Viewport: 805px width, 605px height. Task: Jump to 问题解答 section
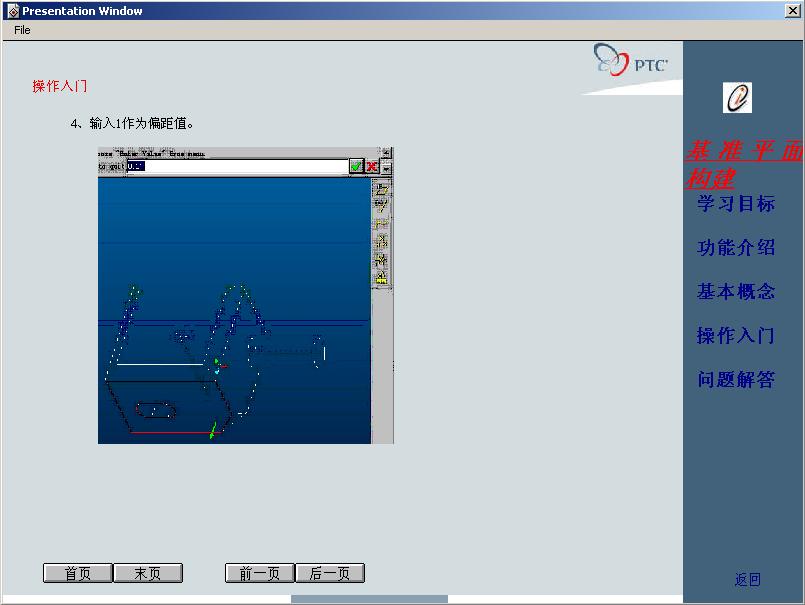[736, 380]
